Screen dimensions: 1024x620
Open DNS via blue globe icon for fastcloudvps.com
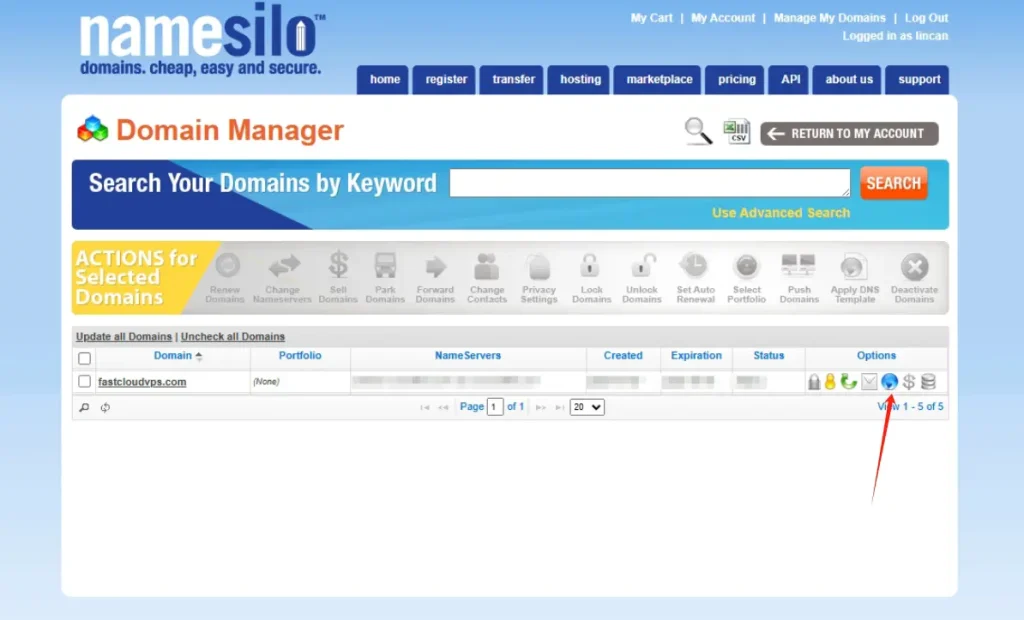point(889,382)
